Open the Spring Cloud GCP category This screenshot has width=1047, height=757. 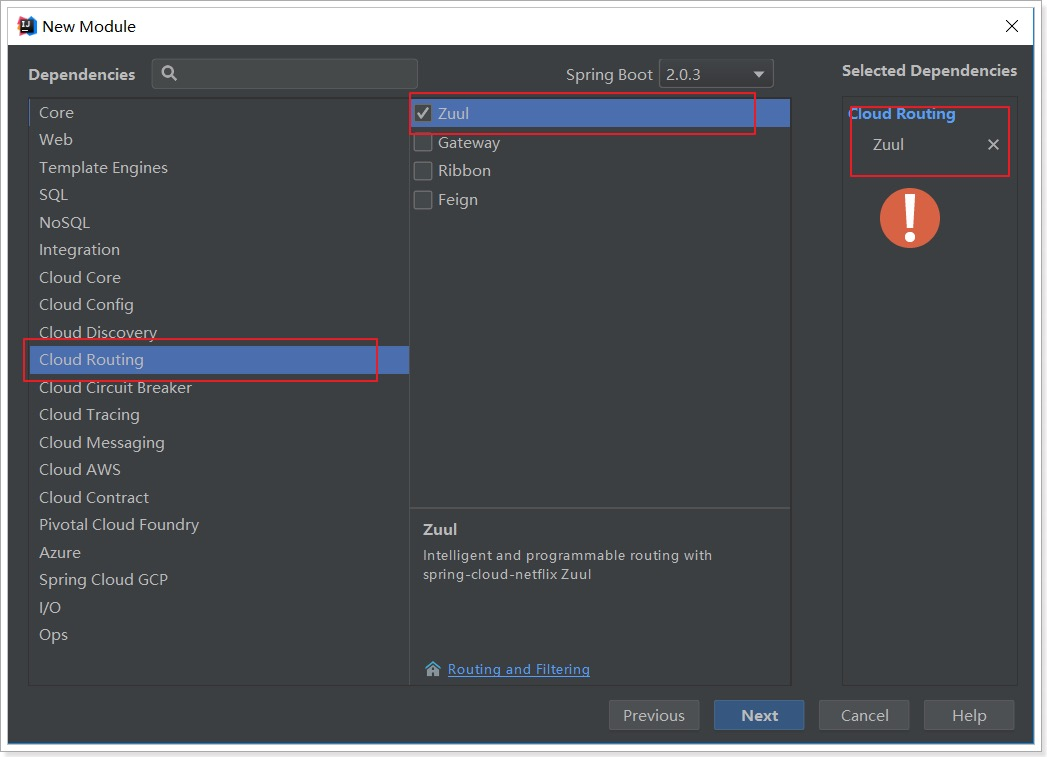pyautogui.click(x=219, y=580)
